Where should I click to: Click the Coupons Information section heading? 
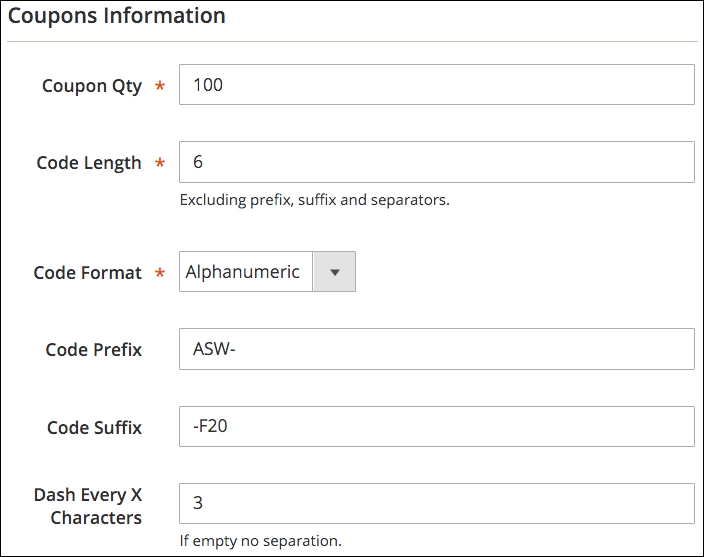click(117, 16)
